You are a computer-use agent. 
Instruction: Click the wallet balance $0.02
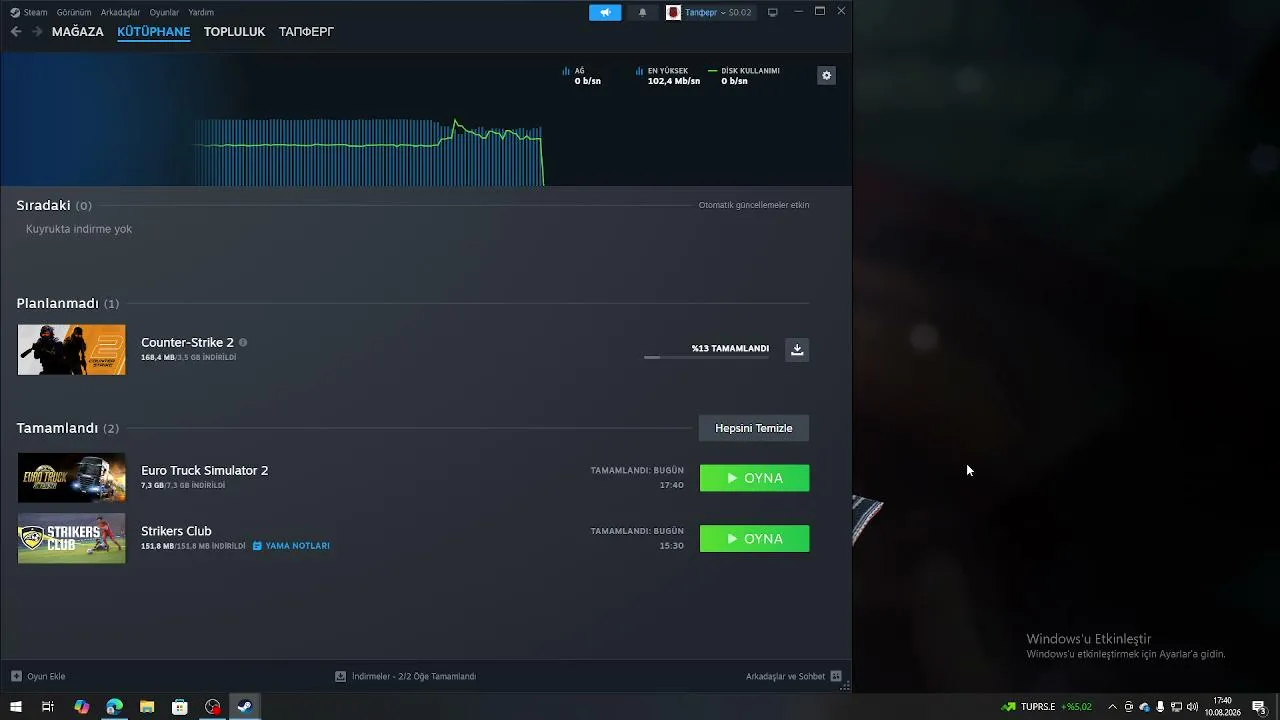pyautogui.click(x=740, y=12)
